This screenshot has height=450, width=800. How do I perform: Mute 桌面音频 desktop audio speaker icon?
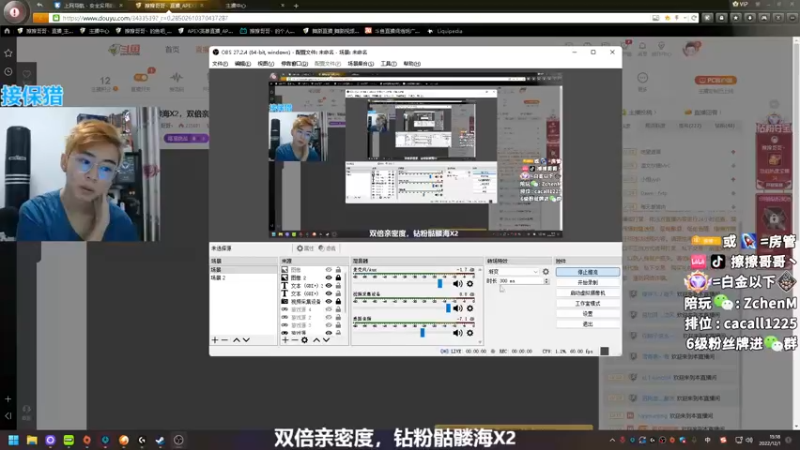(x=458, y=333)
